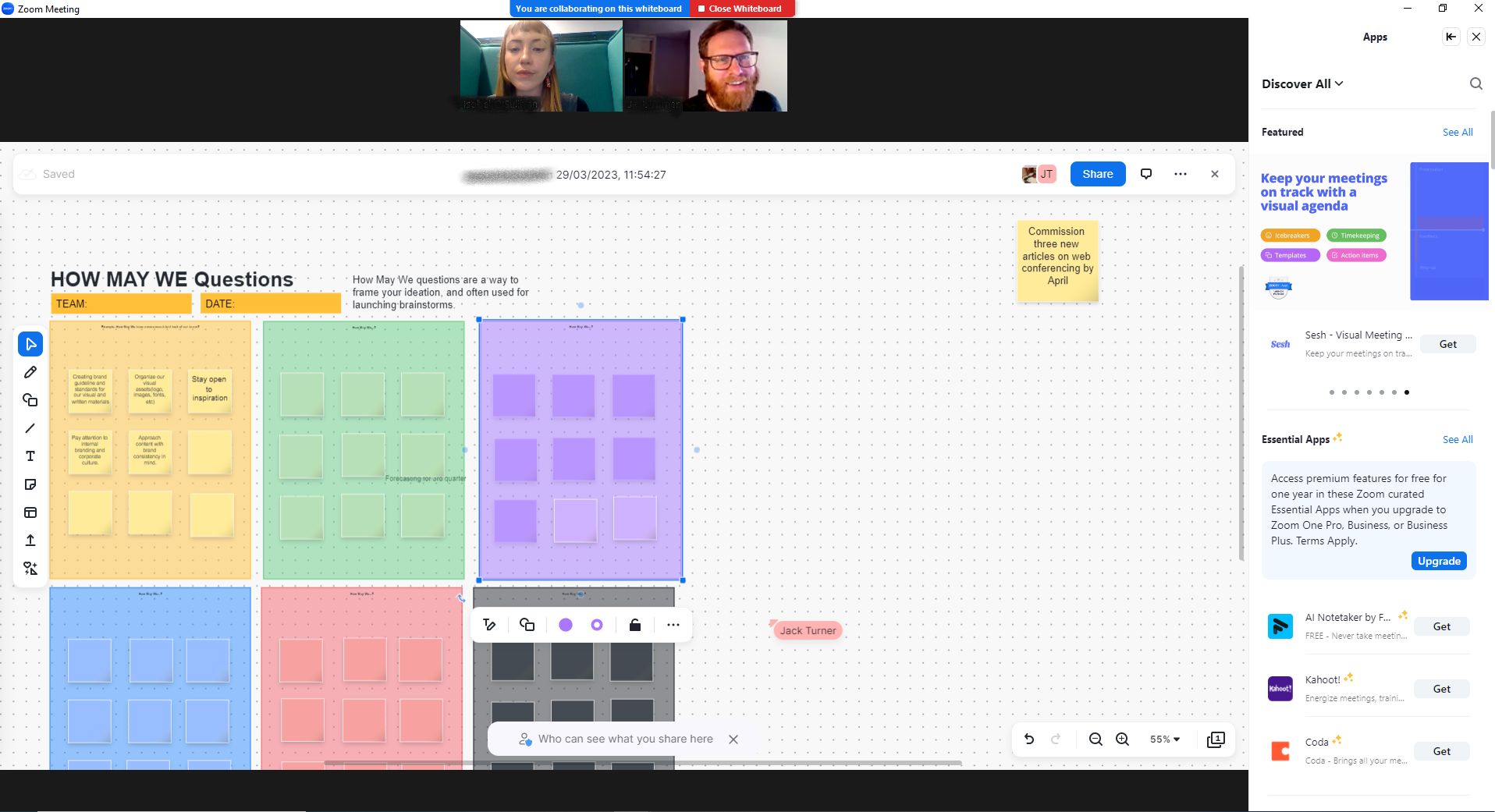
Task: Select the last carousel dot in Featured
Action: click(1407, 392)
